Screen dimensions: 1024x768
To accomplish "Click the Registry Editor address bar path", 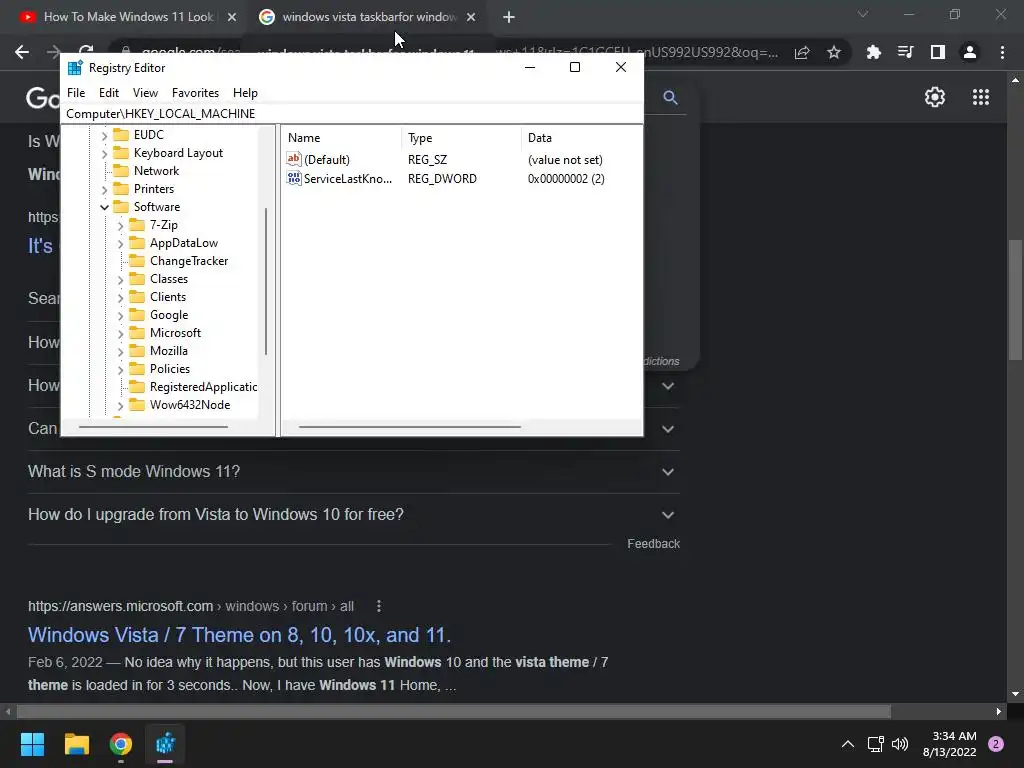I will click(x=352, y=114).
